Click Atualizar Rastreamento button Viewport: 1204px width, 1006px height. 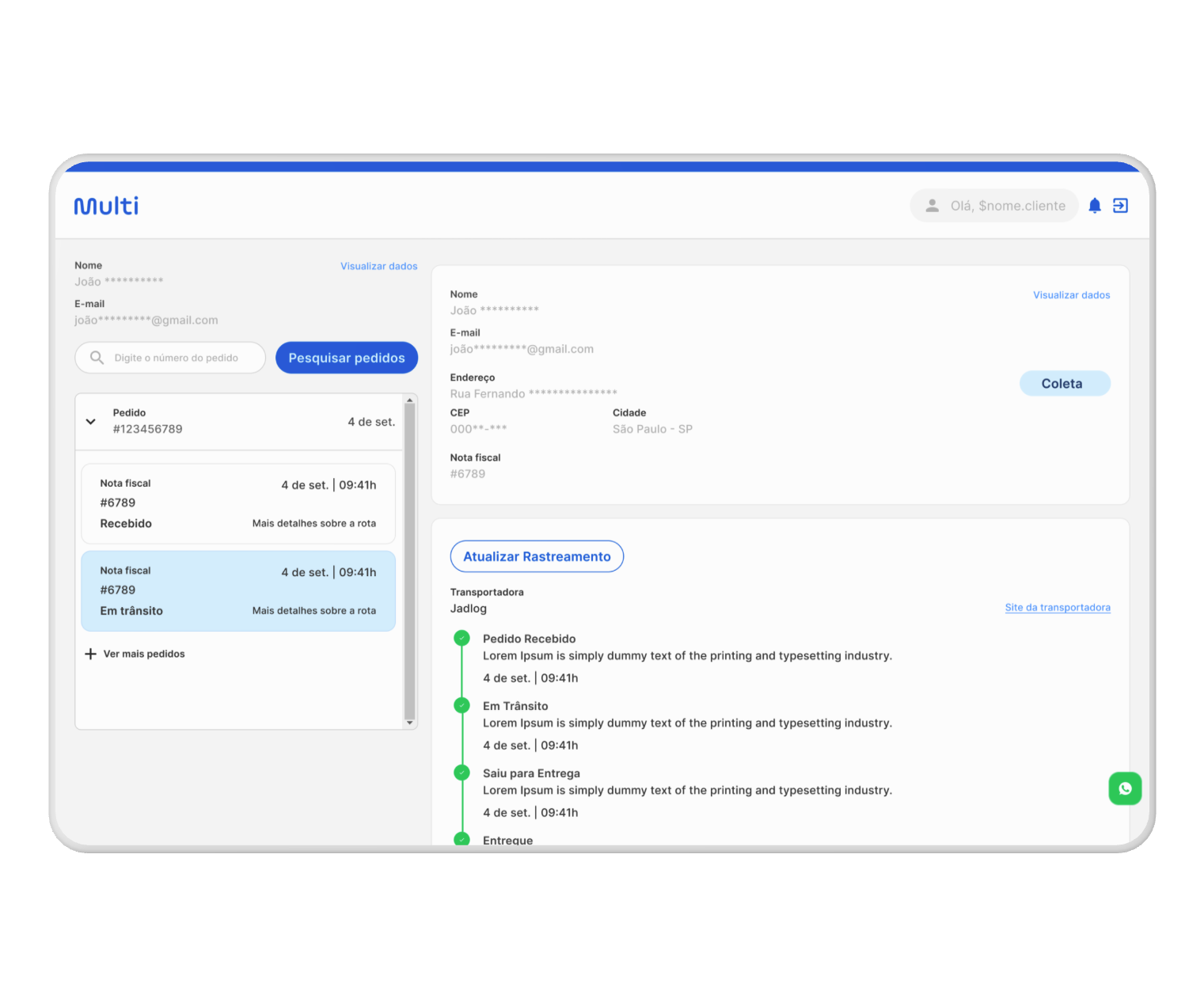tap(537, 556)
